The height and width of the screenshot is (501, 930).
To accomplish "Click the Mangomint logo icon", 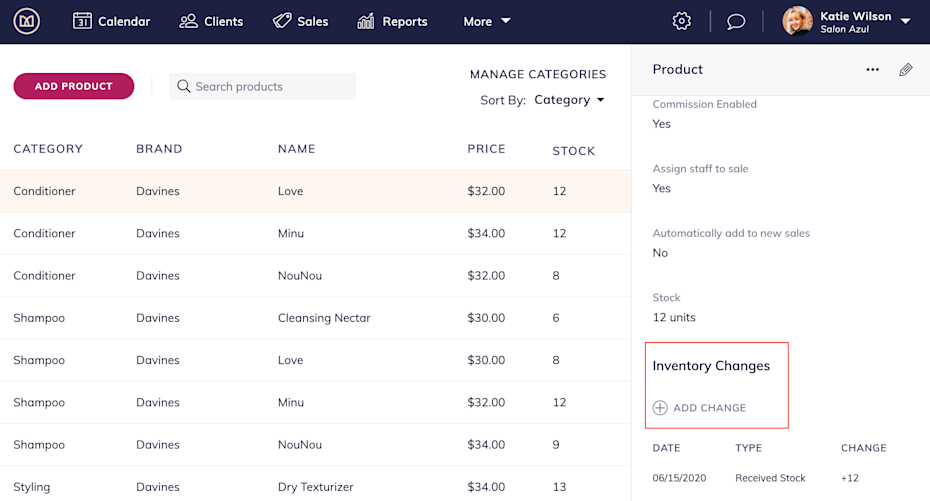I will 27,21.
